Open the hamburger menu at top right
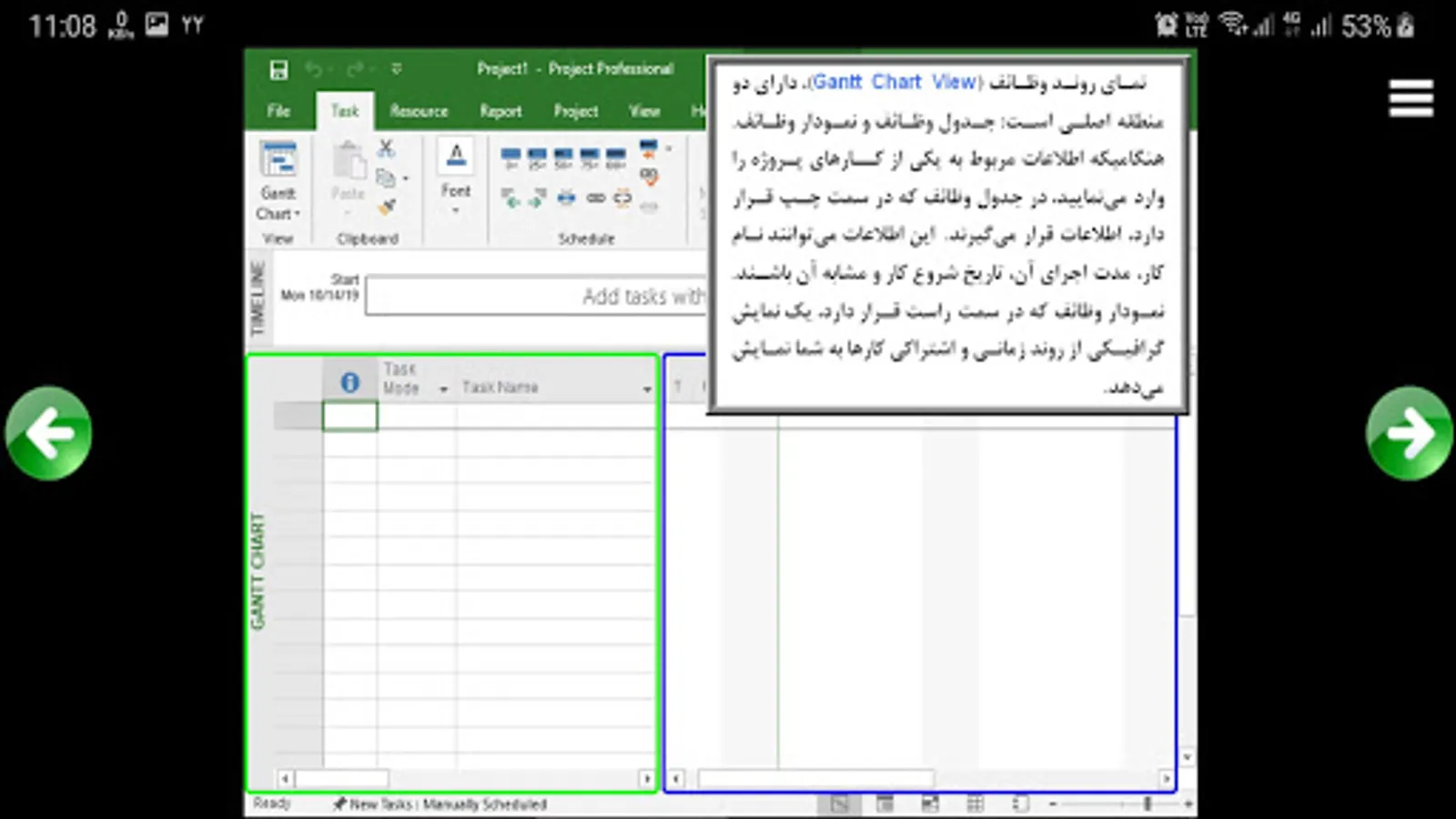The width and height of the screenshot is (1456, 819). pyautogui.click(x=1410, y=98)
